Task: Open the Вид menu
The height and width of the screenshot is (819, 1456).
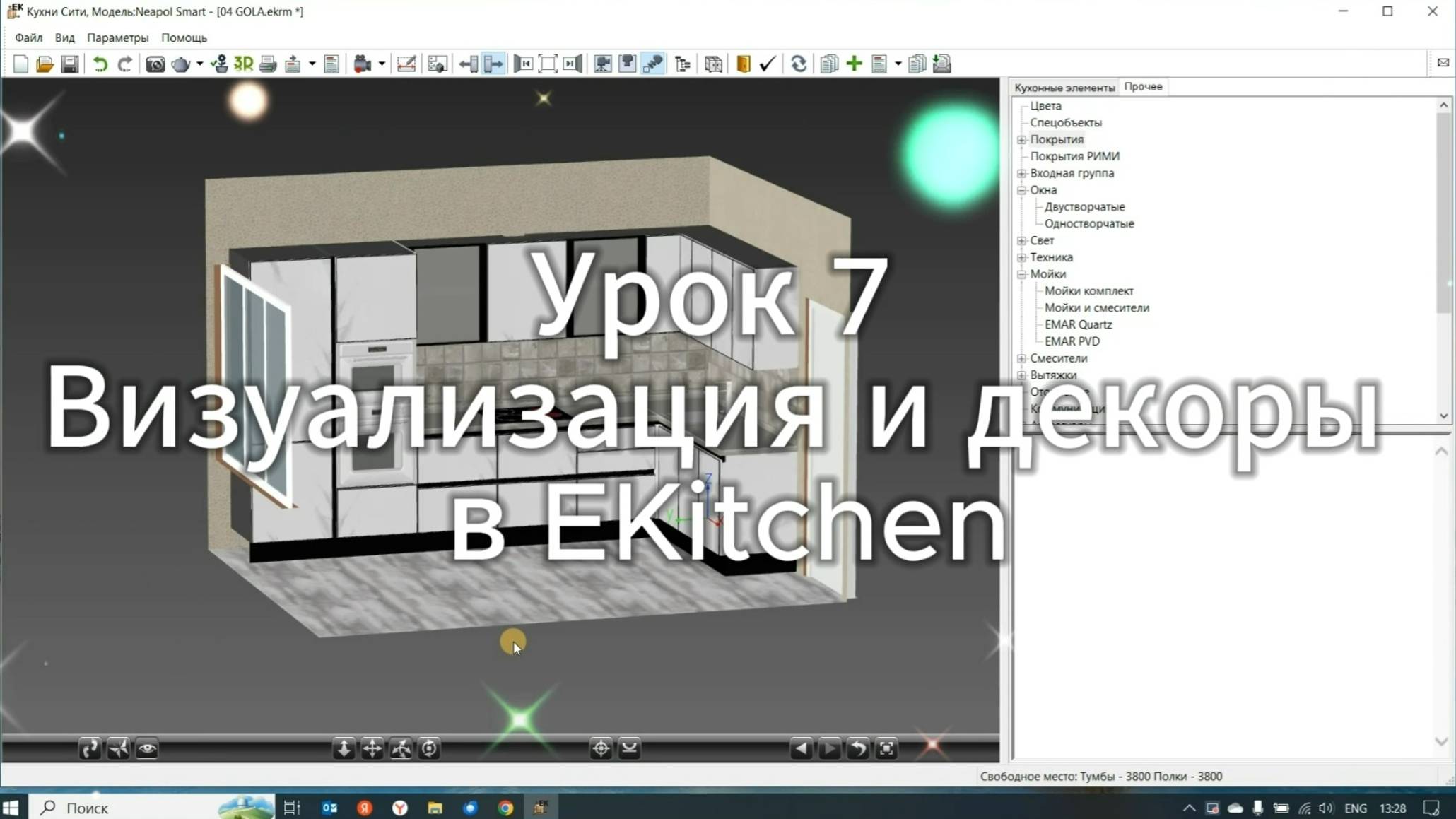Action: [64, 37]
